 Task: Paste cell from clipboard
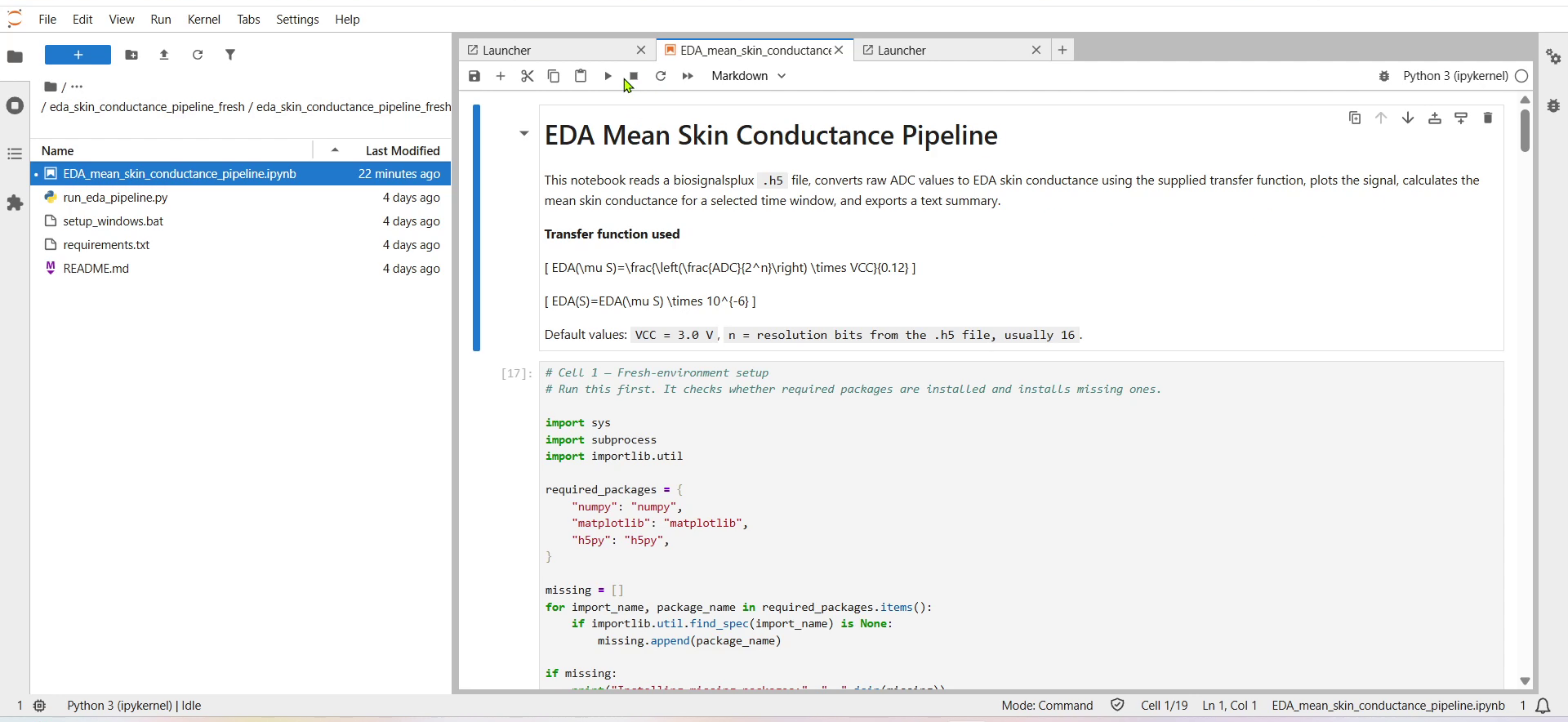[581, 76]
